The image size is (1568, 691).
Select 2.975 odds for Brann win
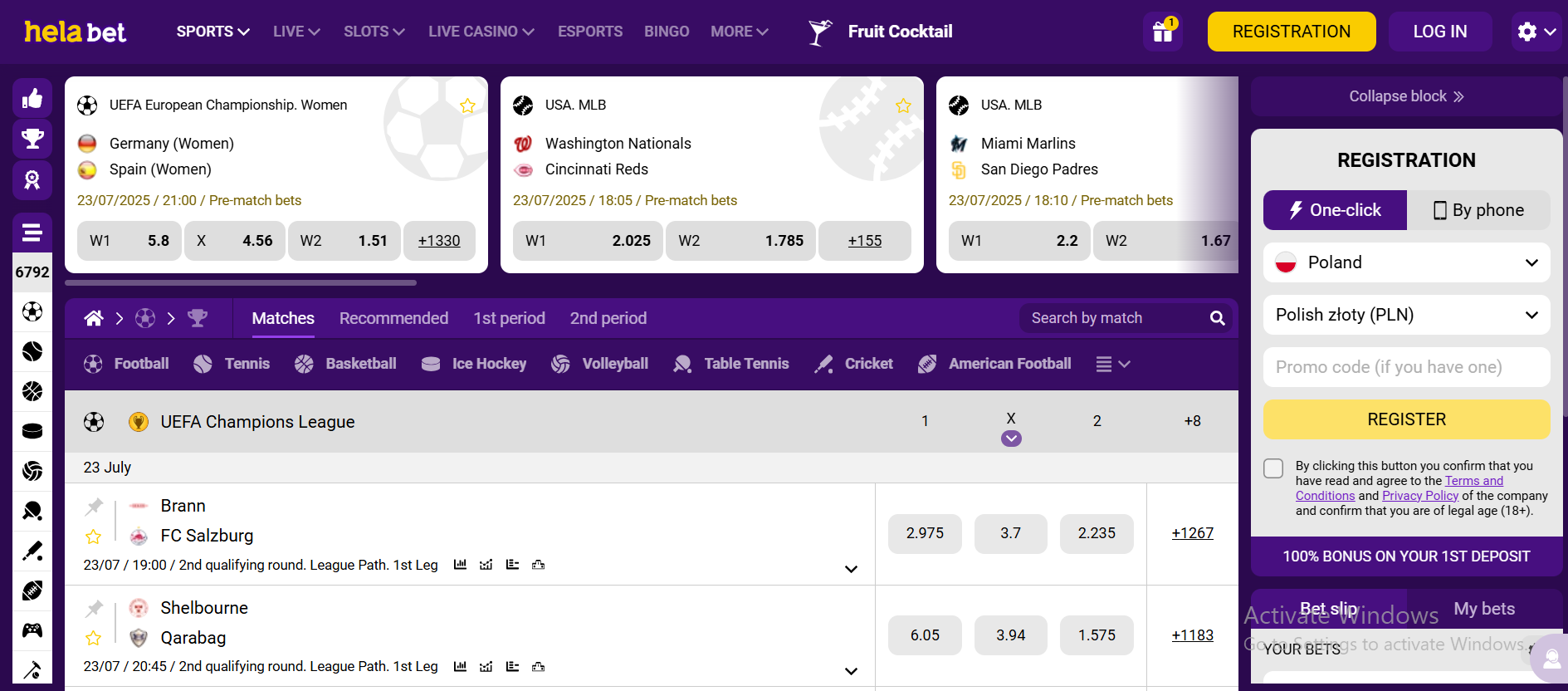pyautogui.click(x=925, y=533)
